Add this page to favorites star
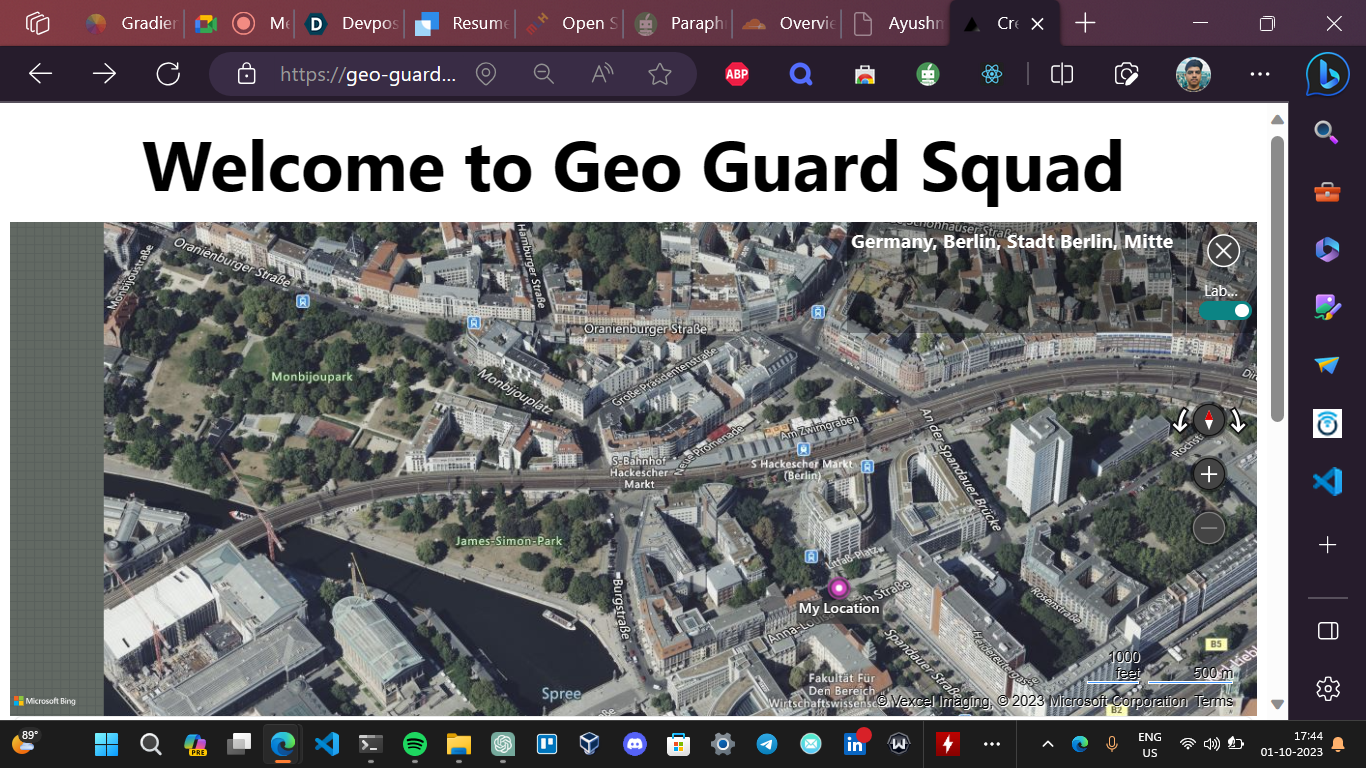This screenshot has height=768, width=1366. tap(659, 74)
